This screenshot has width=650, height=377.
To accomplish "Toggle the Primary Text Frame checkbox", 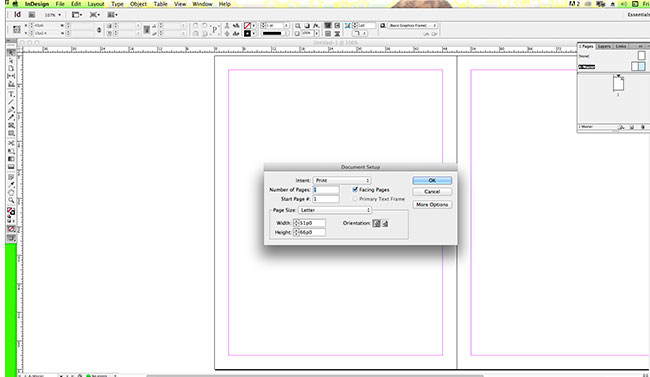I will (x=355, y=199).
